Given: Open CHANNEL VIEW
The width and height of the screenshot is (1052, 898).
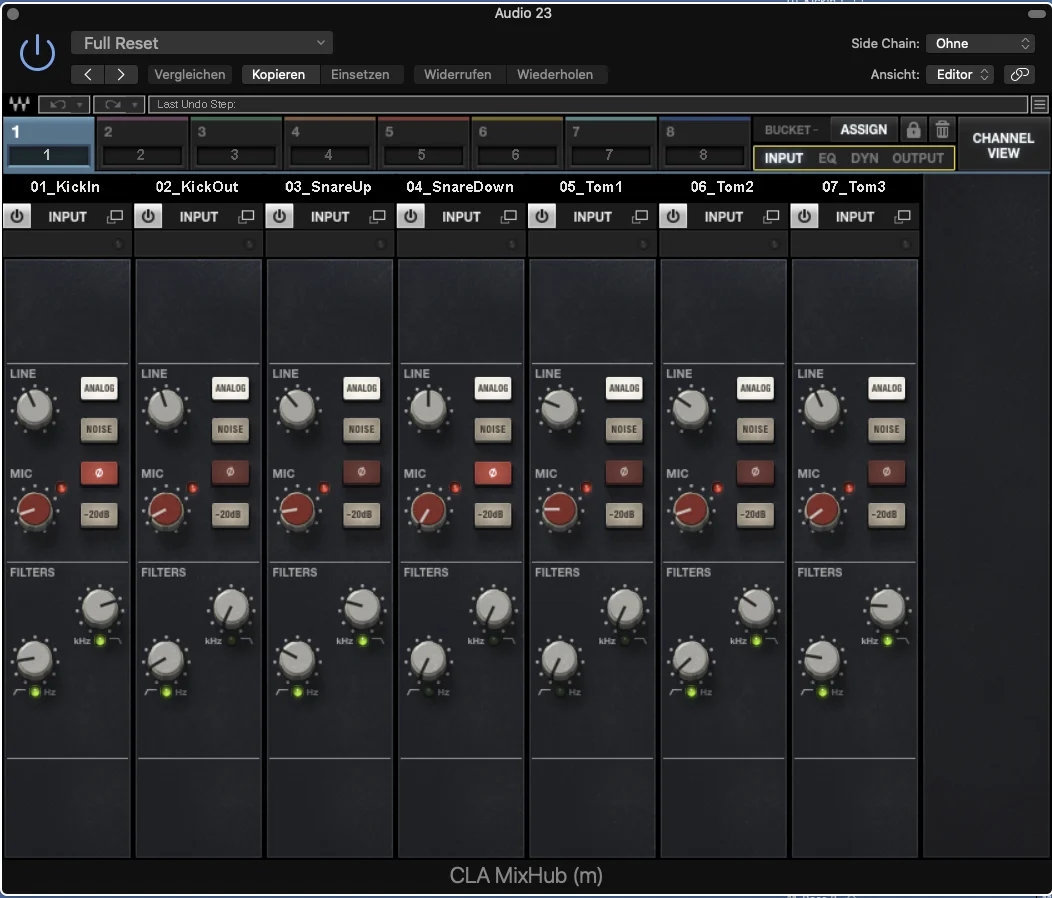Looking at the screenshot, I should (1003, 145).
